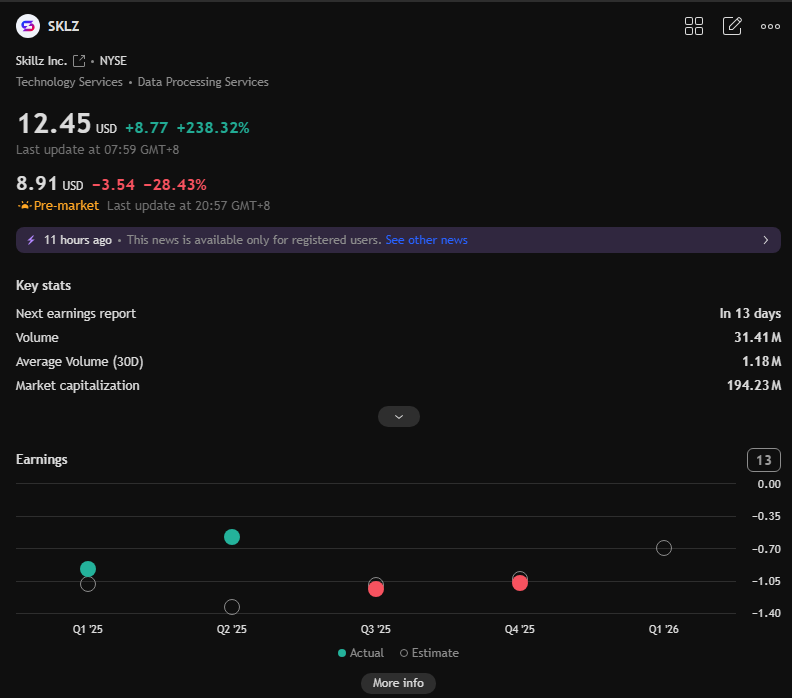Click the Actual legend item

[361, 653]
